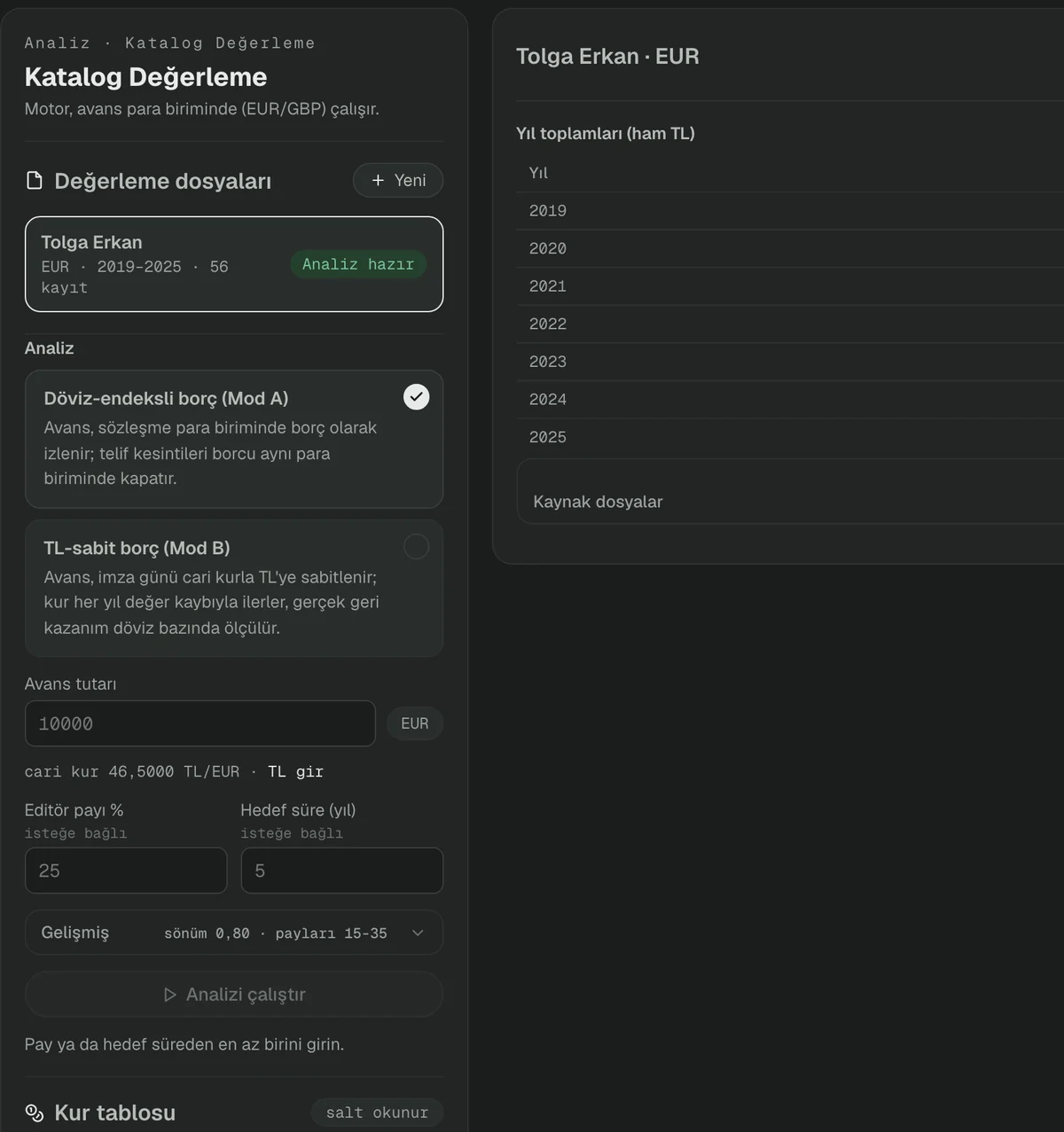
Task: Click the 2022 year row
Action: pyautogui.click(x=791, y=324)
